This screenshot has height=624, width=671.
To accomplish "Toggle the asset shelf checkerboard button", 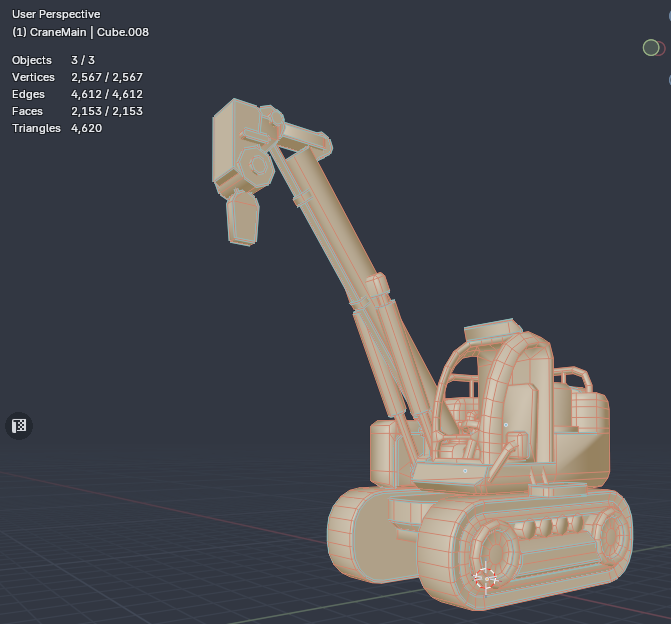I will pyautogui.click(x=19, y=426).
